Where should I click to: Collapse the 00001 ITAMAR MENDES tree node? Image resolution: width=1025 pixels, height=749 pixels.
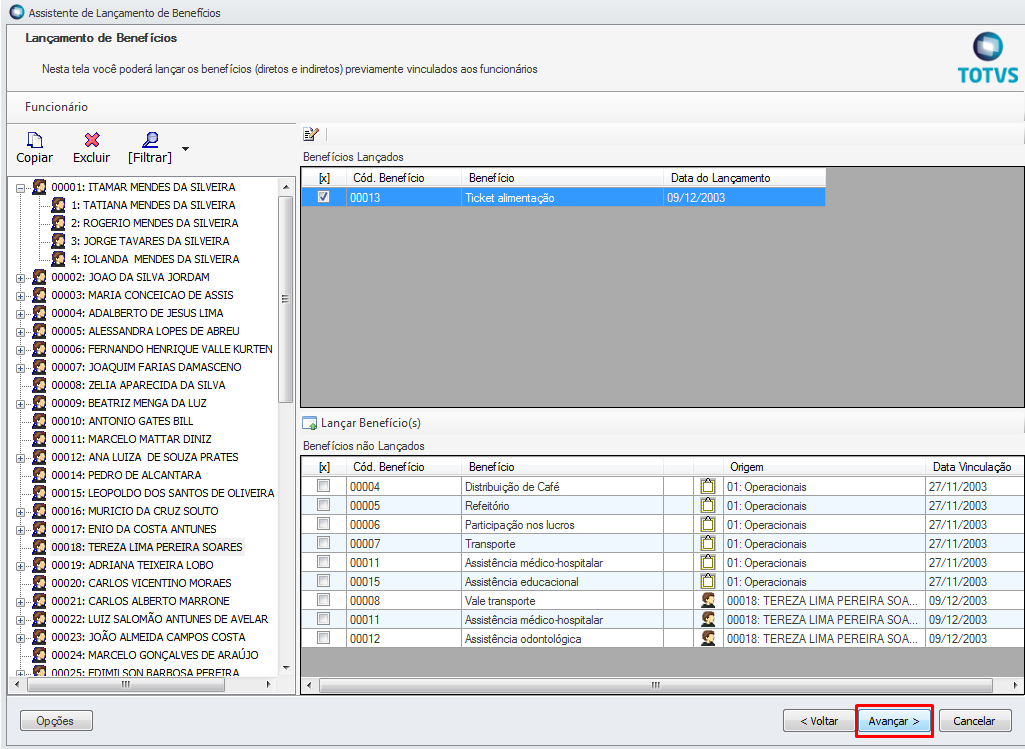point(21,188)
